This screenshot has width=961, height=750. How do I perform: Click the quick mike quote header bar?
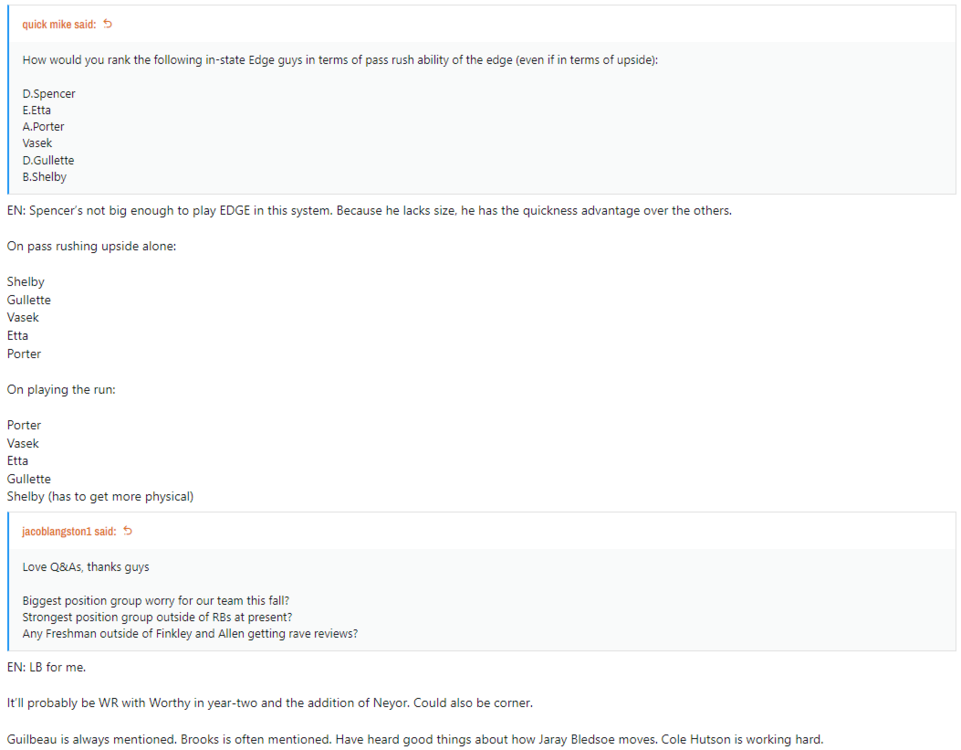coord(480,23)
